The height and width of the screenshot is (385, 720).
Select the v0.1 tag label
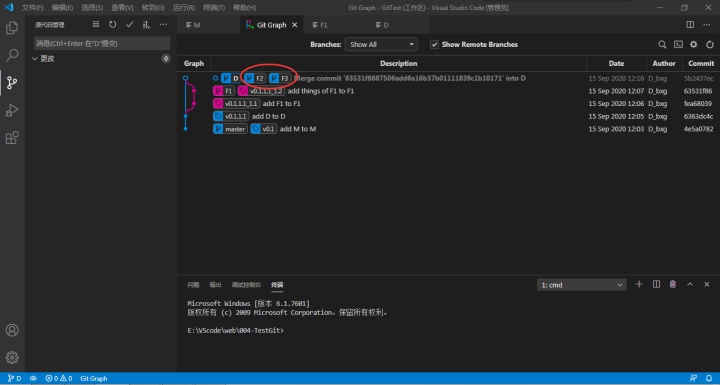[x=264, y=129]
